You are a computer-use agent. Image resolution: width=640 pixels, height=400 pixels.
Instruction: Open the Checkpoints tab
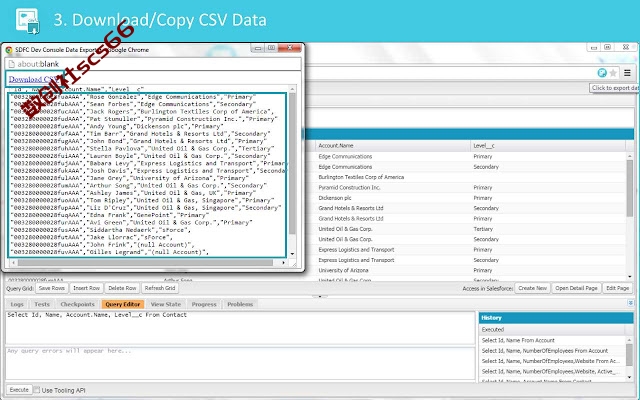pos(77,304)
